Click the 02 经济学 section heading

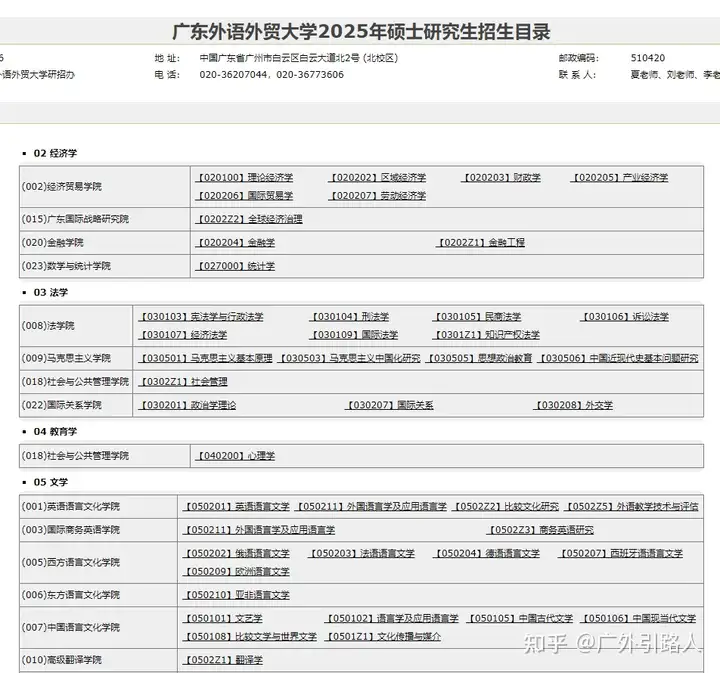[55, 153]
